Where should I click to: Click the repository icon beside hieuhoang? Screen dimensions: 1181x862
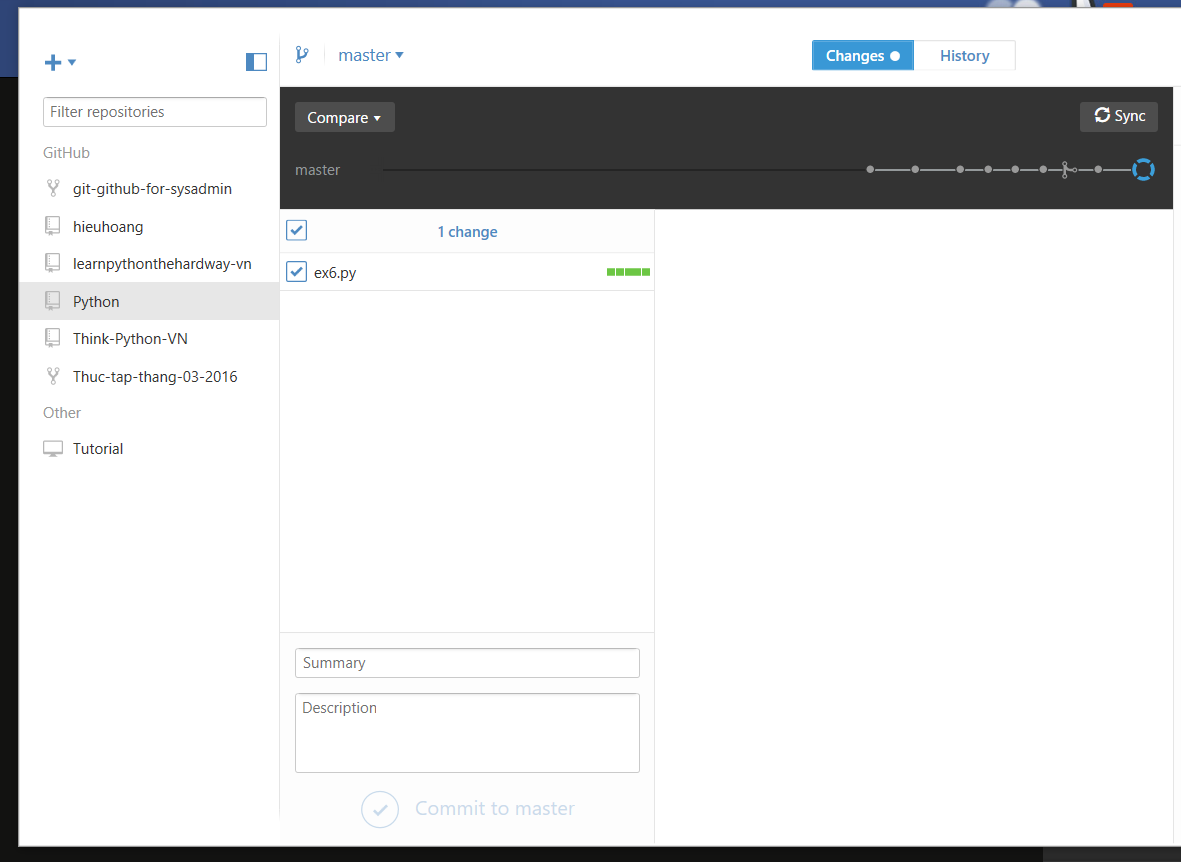click(x=53, y=225)
